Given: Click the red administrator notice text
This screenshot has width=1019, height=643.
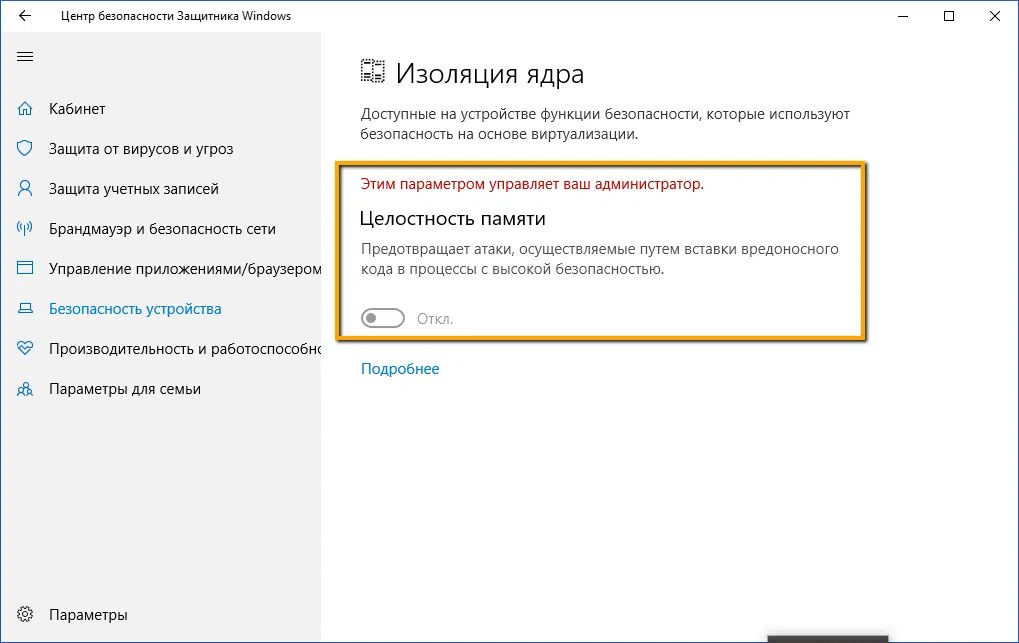Looking at the screenshot, I should 532,184.
